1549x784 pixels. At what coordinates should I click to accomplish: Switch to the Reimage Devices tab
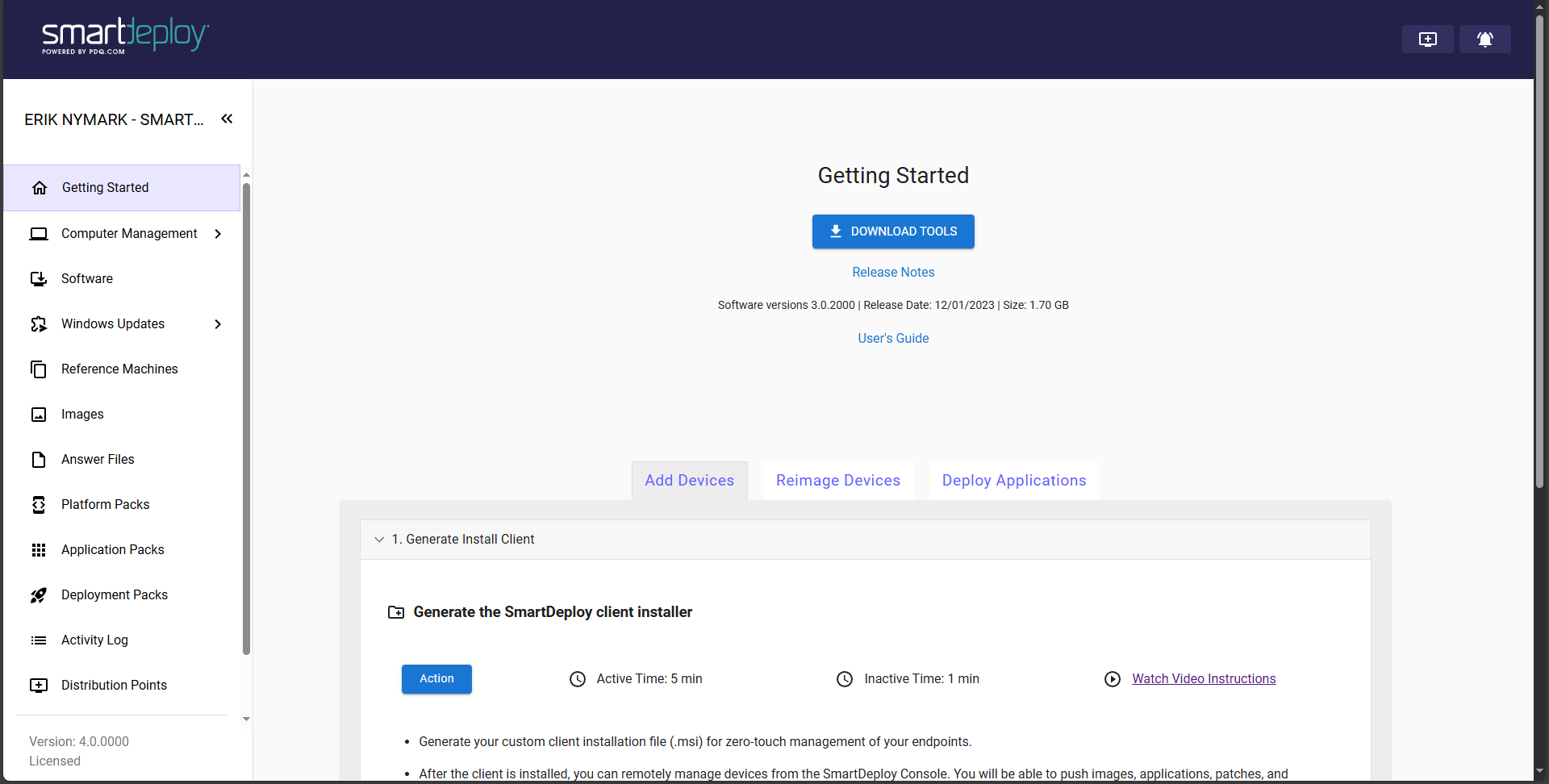tap(837, 480)
